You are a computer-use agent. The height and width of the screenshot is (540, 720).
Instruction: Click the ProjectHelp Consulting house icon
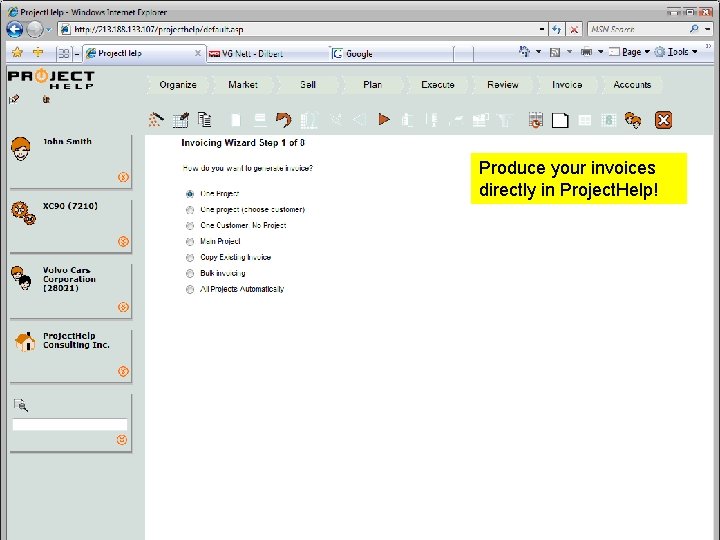click(x=25, y=342)
